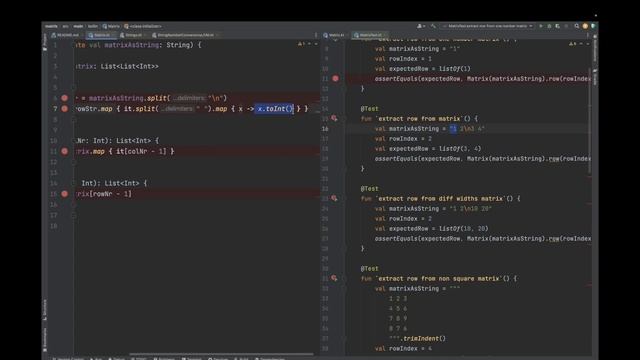Open the README.md editor tab
640x360 pixels.
coord(65,35)
